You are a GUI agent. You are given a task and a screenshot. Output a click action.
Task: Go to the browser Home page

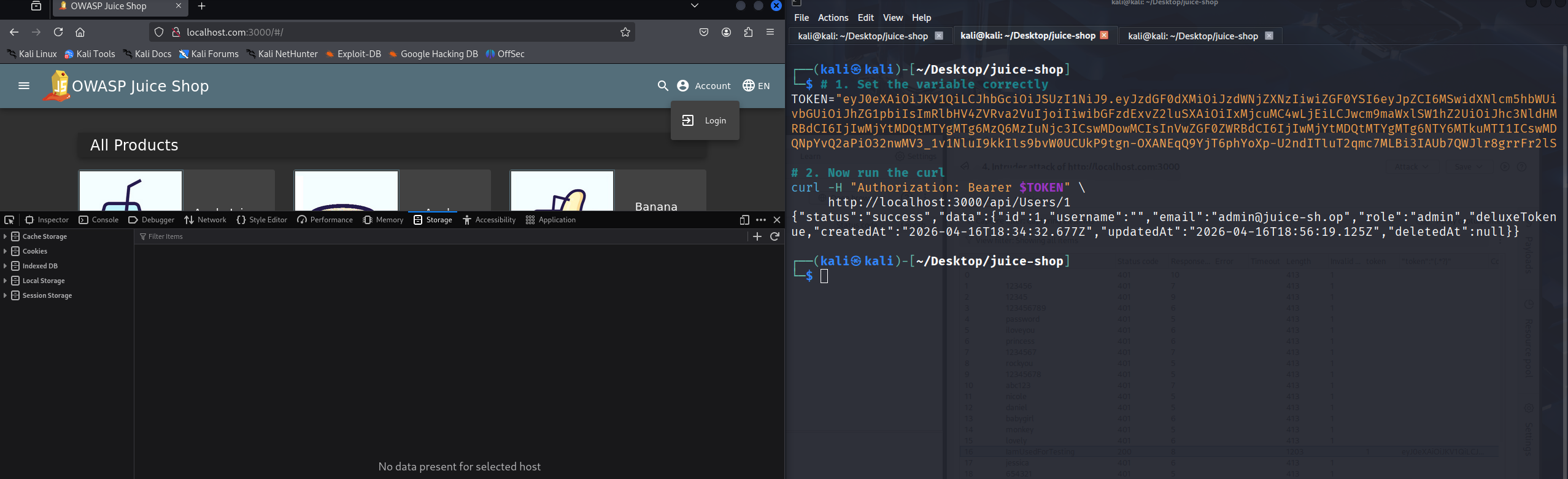coord(80,32)
